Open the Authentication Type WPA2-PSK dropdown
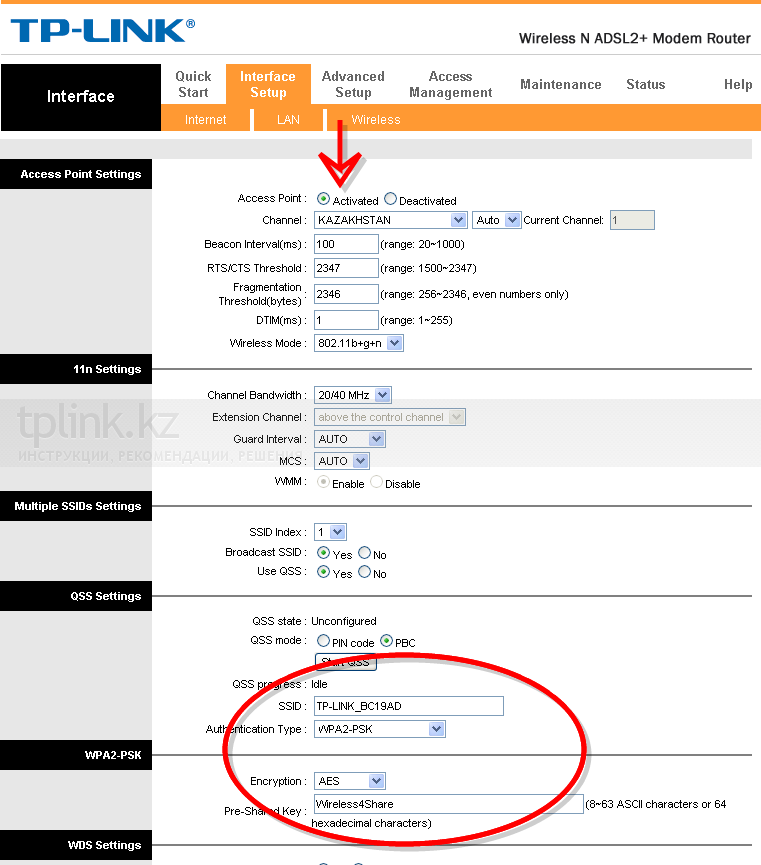761x865 pixels. click(380, 729)
